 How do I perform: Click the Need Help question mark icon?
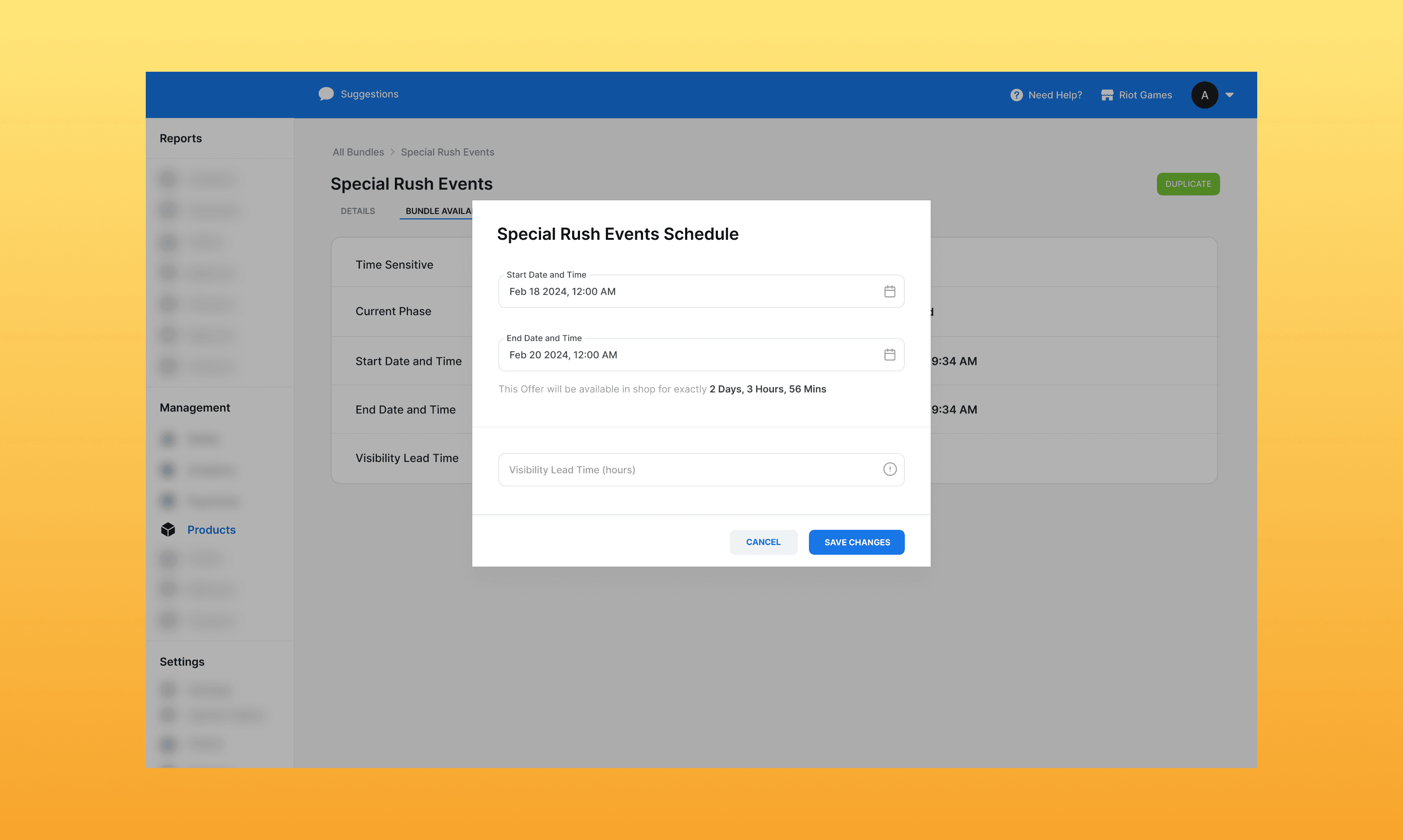click(1016, 95)
